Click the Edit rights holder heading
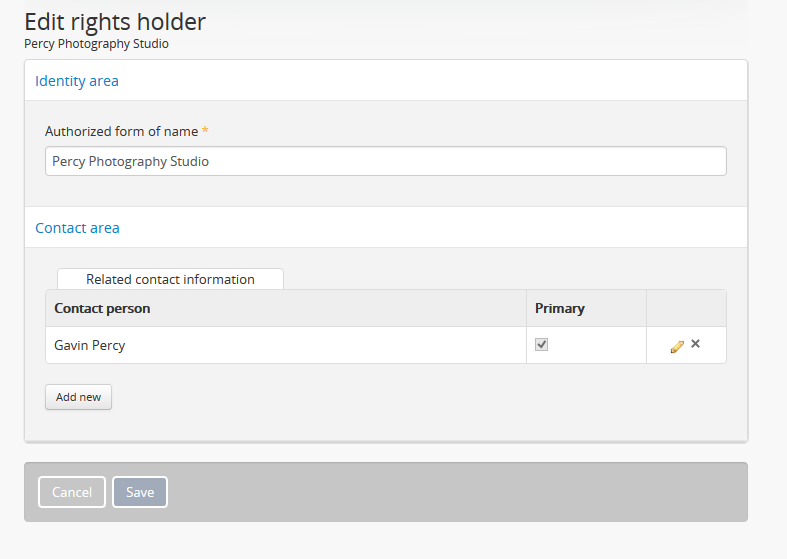Viewport: 787px width, 559px height. click(115, 21)
